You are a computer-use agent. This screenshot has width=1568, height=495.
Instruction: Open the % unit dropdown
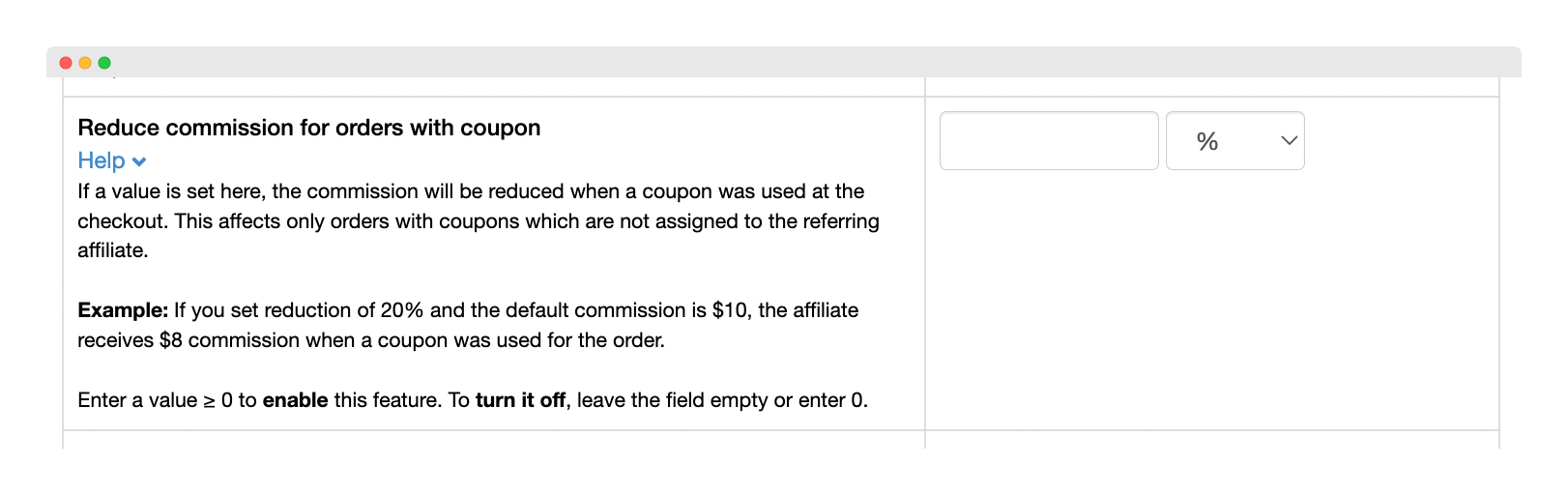[1234, 141]
